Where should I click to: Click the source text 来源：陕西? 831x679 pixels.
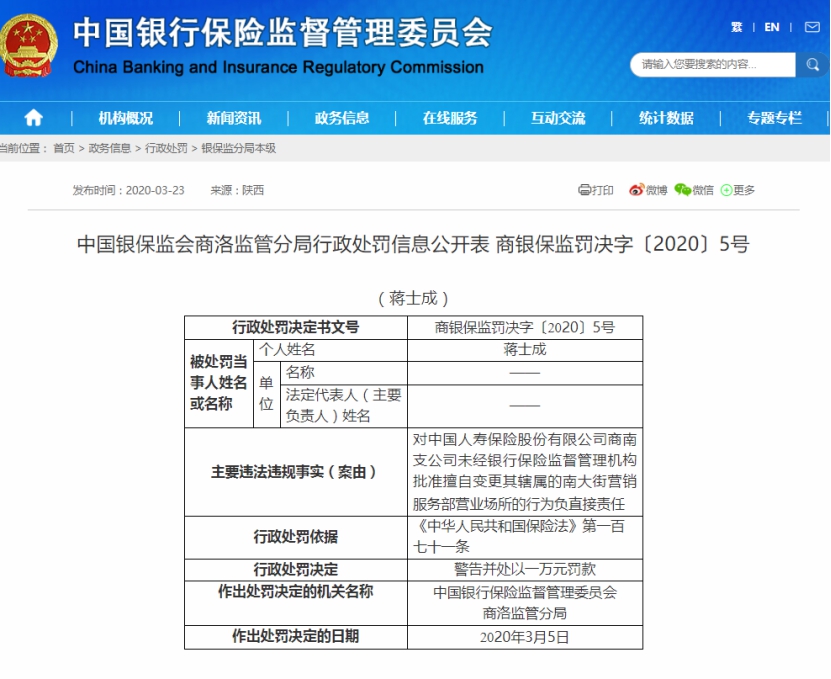237,190
